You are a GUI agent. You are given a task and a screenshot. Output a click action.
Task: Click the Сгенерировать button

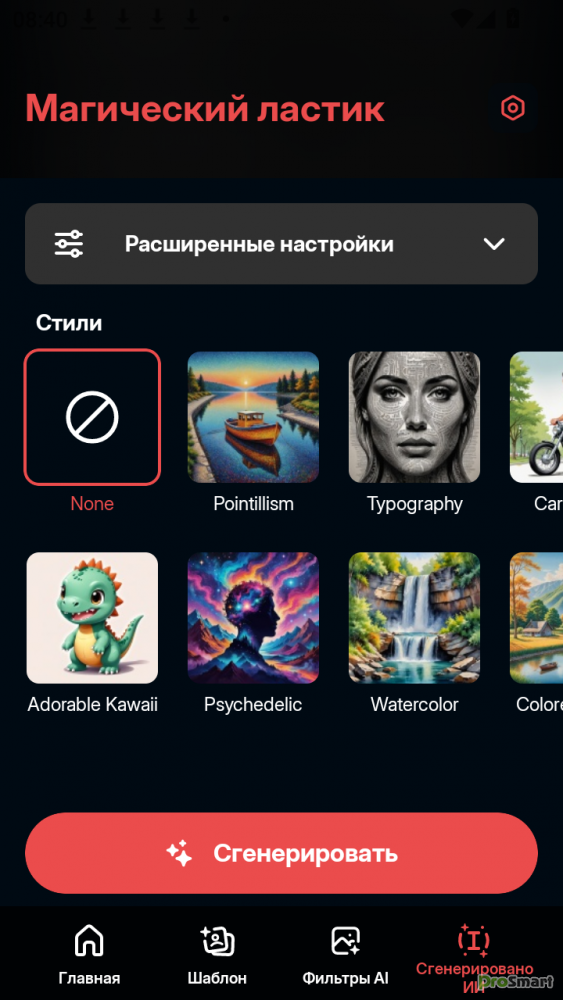(x=281, y=853)
